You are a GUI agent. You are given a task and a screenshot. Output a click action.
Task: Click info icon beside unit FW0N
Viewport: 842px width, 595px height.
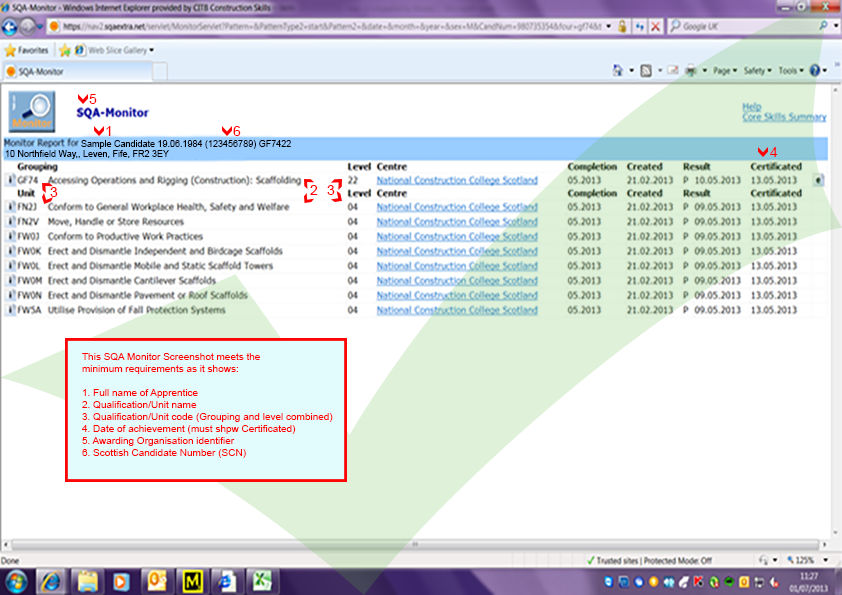[10, 295]
